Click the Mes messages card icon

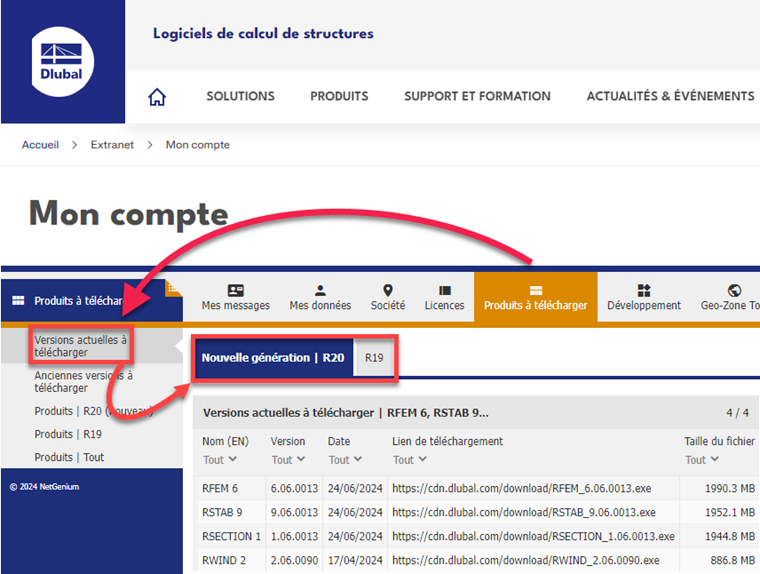click(x=236, y=290)
